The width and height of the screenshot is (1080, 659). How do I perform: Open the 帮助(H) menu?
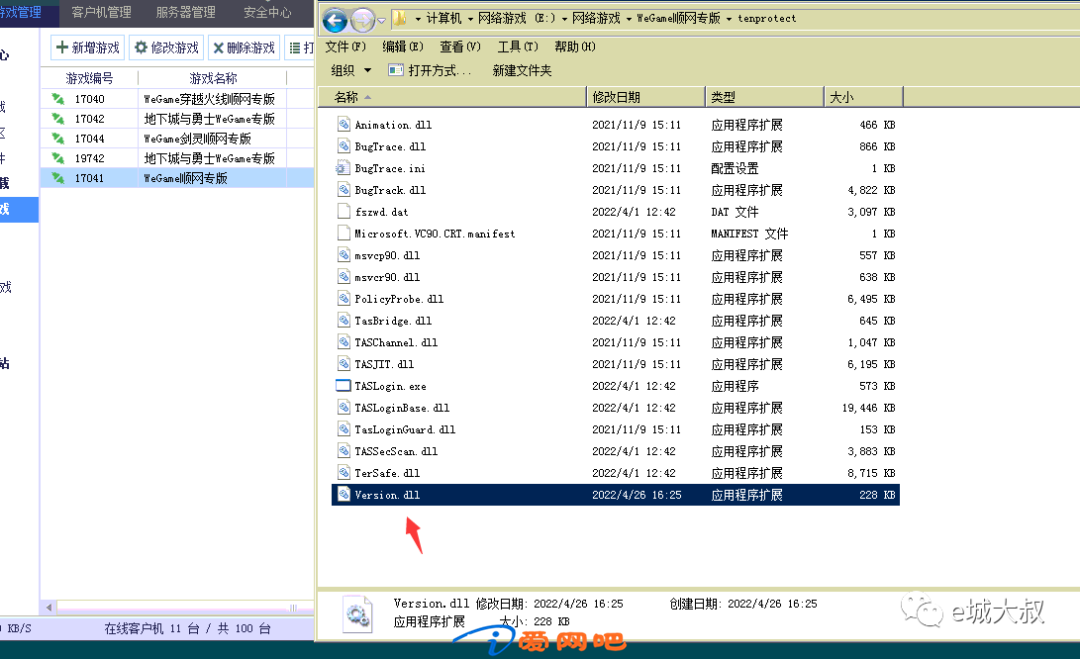pos(574,47)
